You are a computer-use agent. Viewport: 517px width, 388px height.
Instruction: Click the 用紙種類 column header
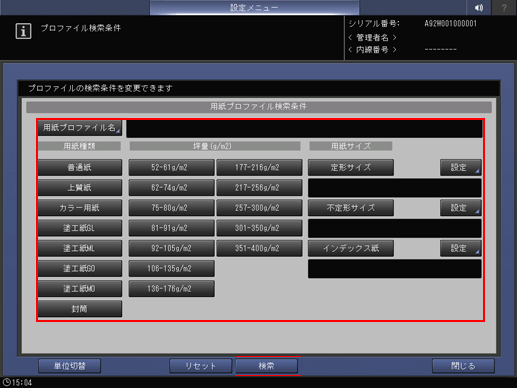(x=79, y=146)
